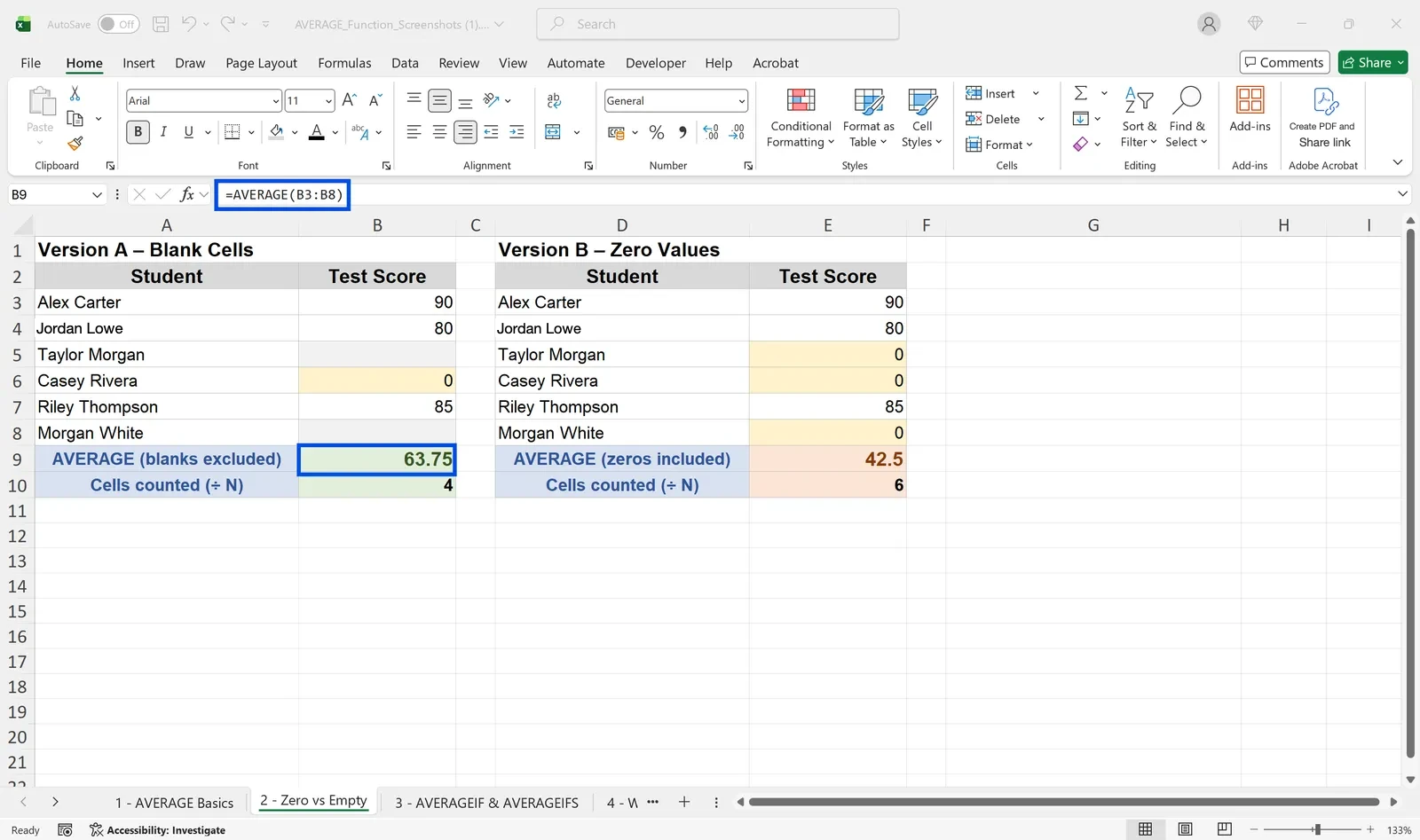1420x840 pixels.
Task: Click the zoom slider handle
Action: pos(1317,829)
